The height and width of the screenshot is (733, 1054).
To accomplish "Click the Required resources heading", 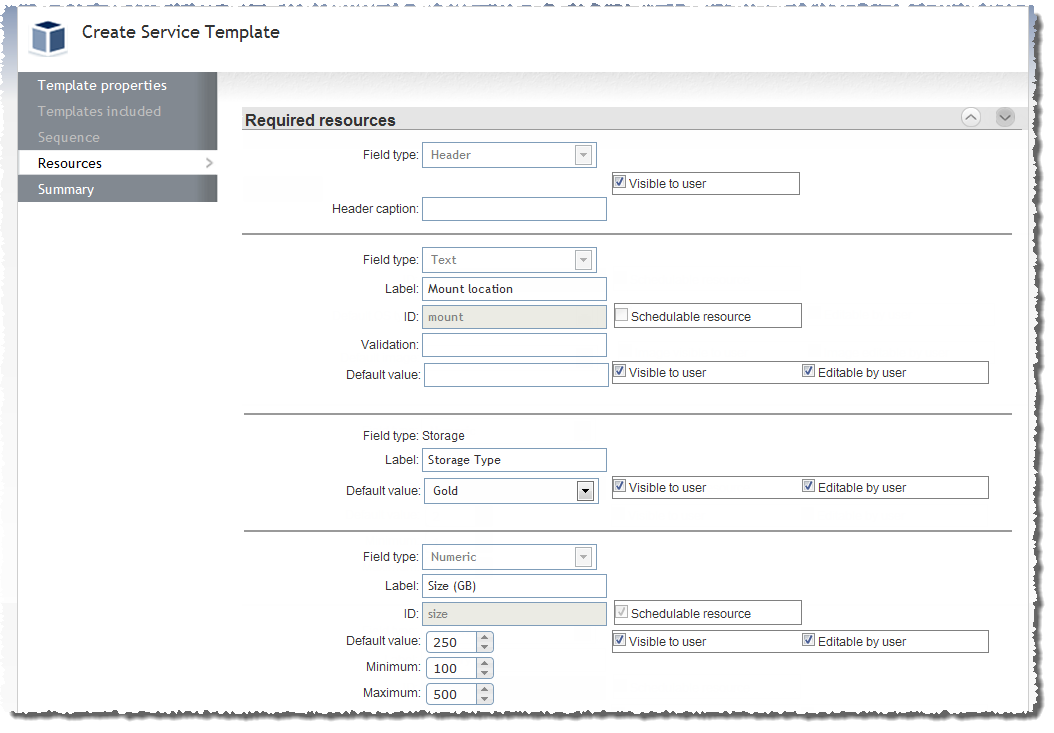I will click(320, 120).
